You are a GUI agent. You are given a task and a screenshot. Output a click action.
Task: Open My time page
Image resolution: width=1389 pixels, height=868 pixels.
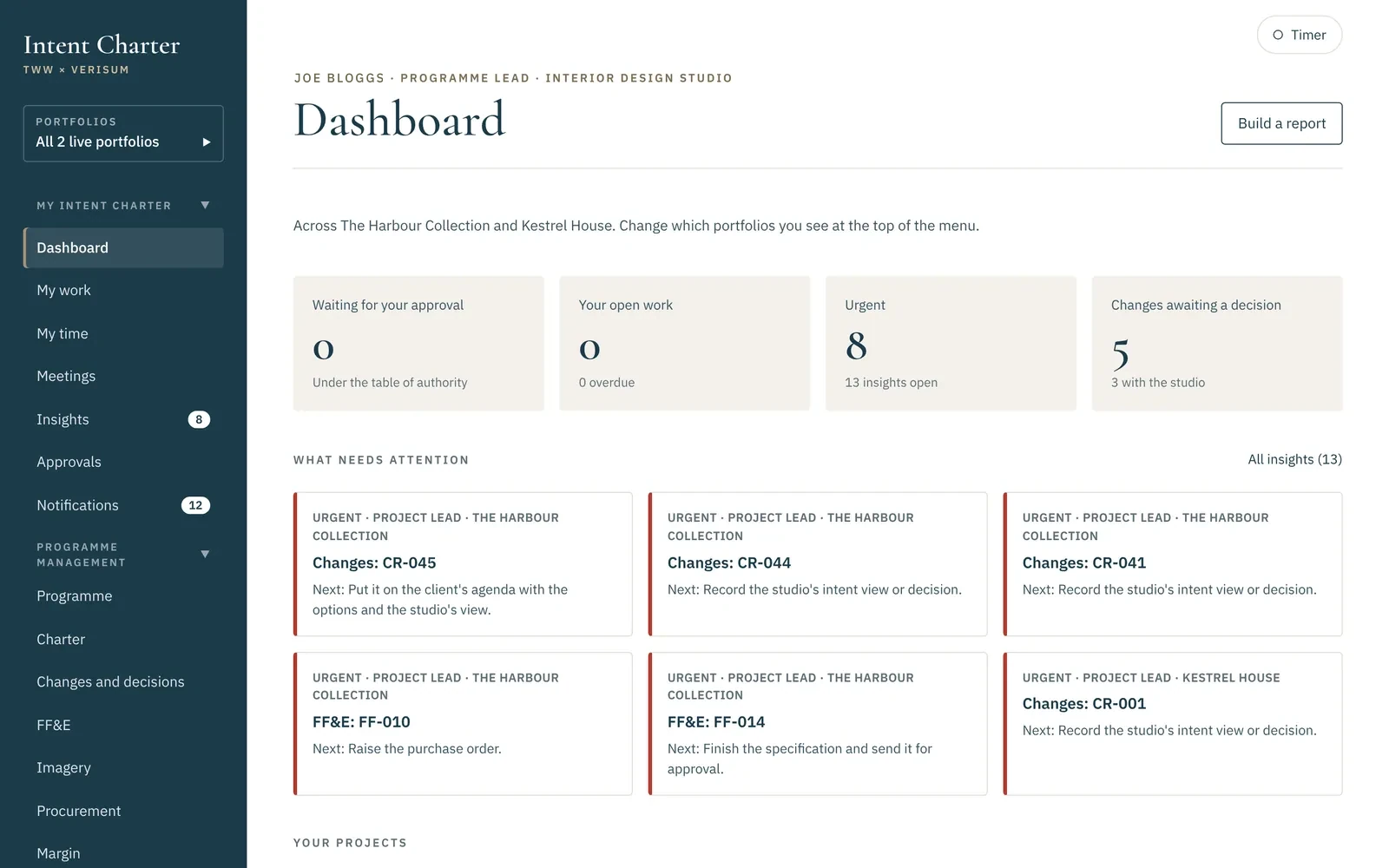[123, 333]
